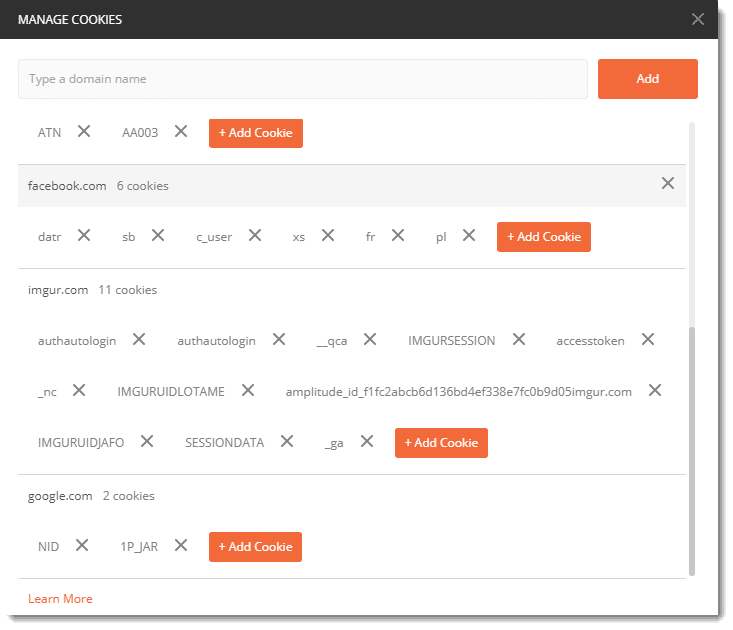Collapse the google.com domain row
The width and height of the screenshot is (733, 630).
point(60,496)
